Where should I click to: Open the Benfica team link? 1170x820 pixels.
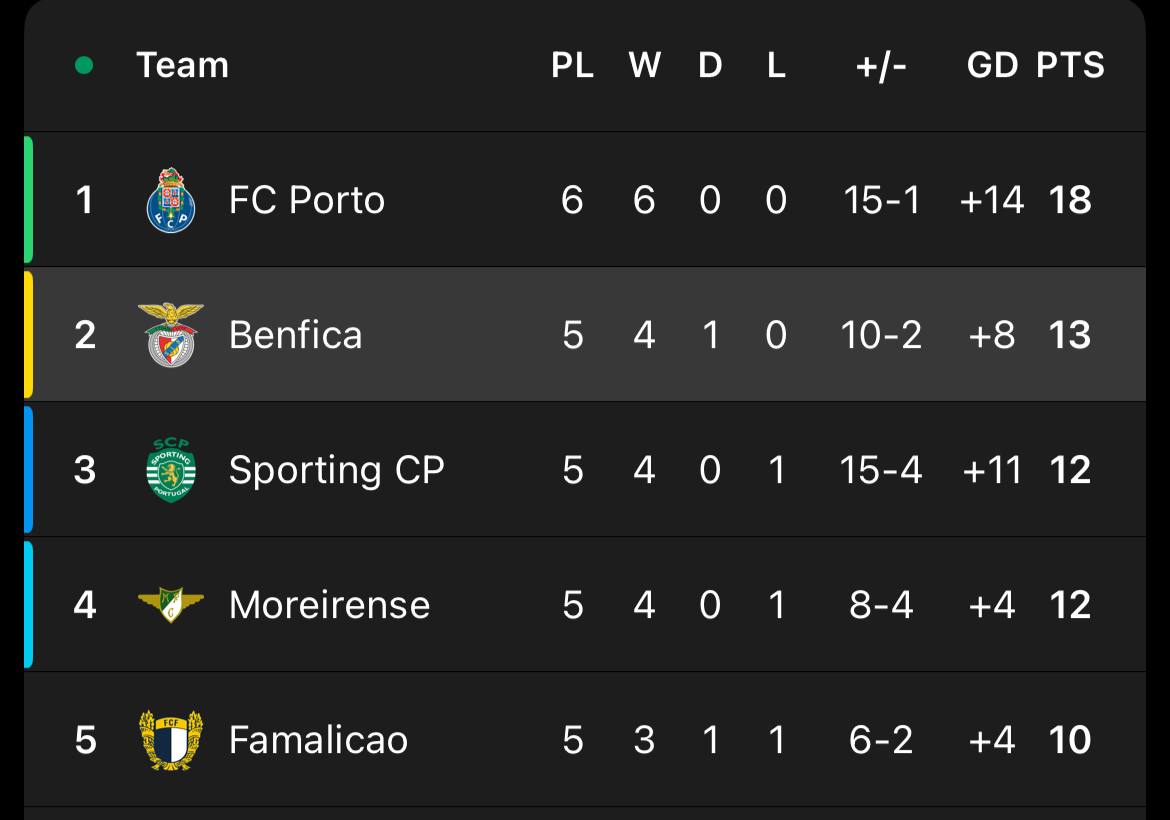[x=295, y=335]
